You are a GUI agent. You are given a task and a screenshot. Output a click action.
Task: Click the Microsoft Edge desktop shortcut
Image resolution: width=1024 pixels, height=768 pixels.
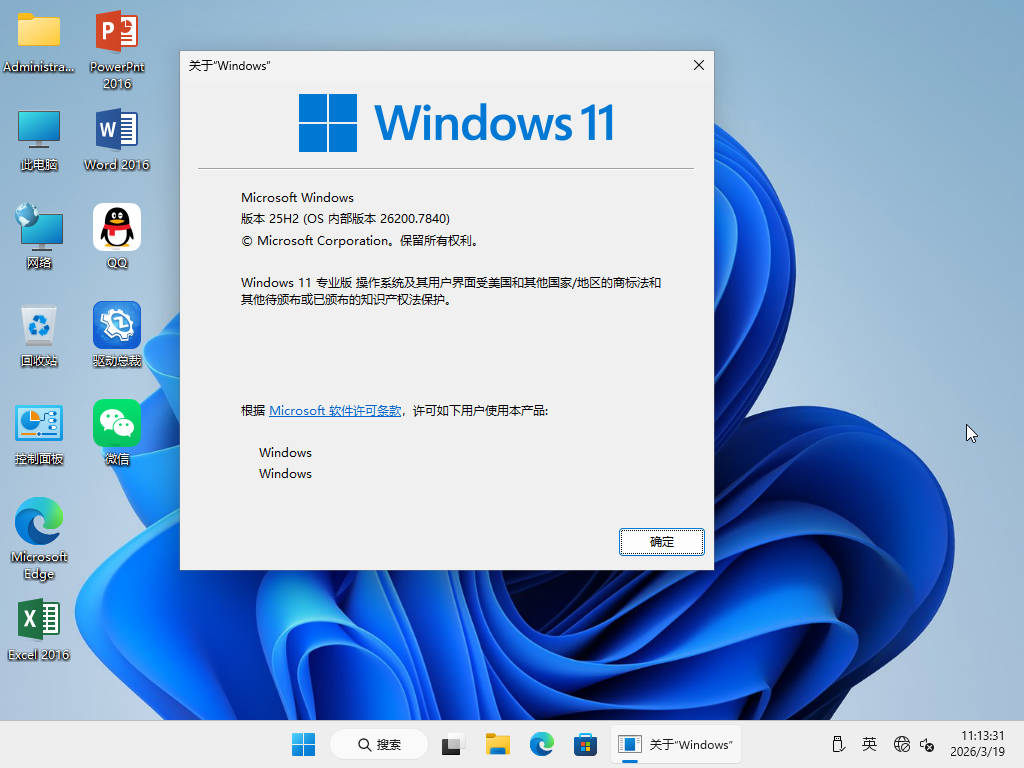(x=39, y=522)
